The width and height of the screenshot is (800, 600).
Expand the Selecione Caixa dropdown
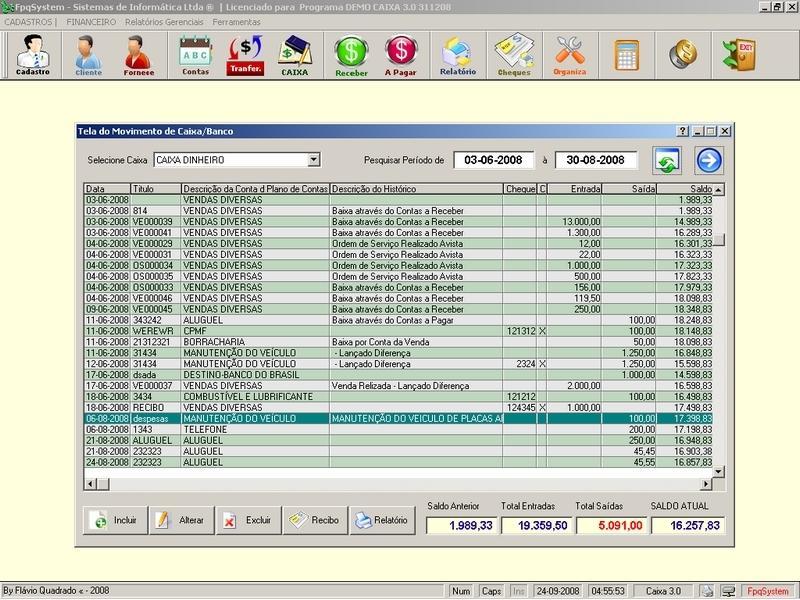pyautogui.click(x=313, y=160)
